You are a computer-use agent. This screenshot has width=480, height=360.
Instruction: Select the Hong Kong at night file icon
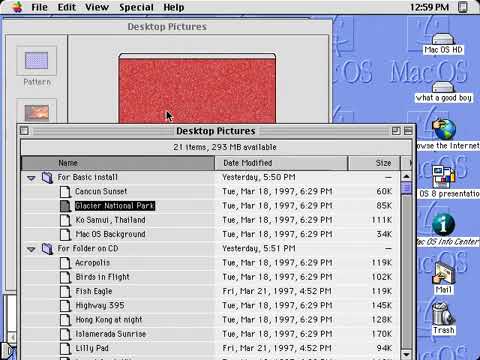pos(65,320)
